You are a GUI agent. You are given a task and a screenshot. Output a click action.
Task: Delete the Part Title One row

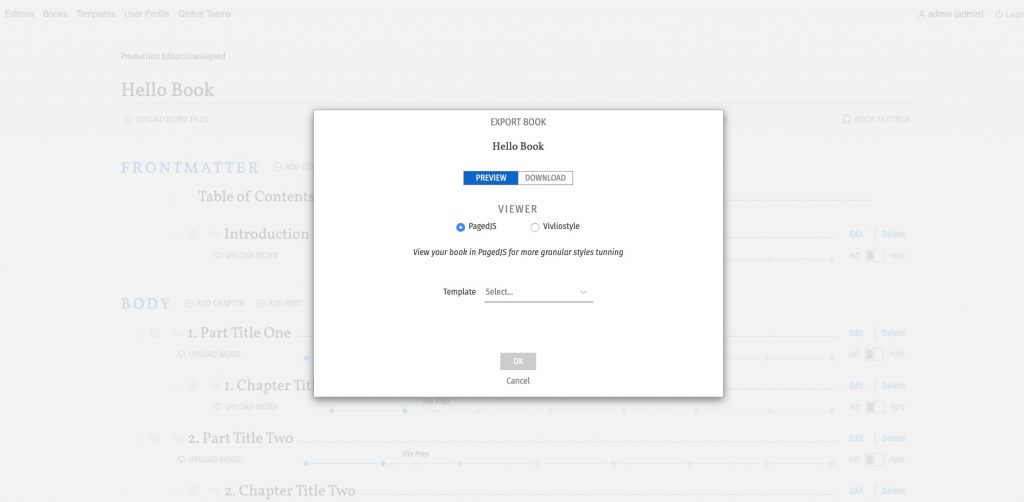point(893,333)
